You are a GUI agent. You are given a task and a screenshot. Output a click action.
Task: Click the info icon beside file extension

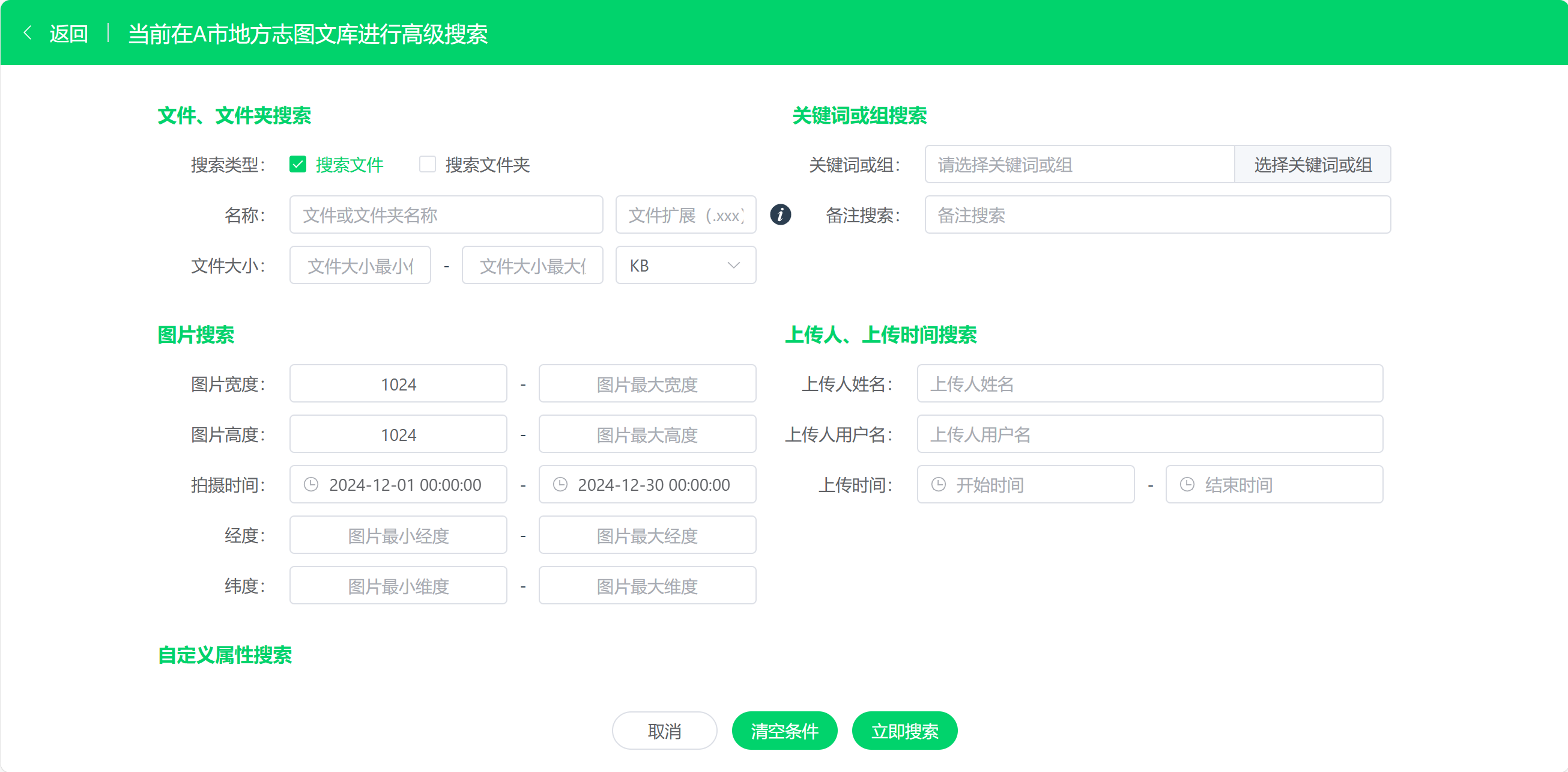(780, 214)
